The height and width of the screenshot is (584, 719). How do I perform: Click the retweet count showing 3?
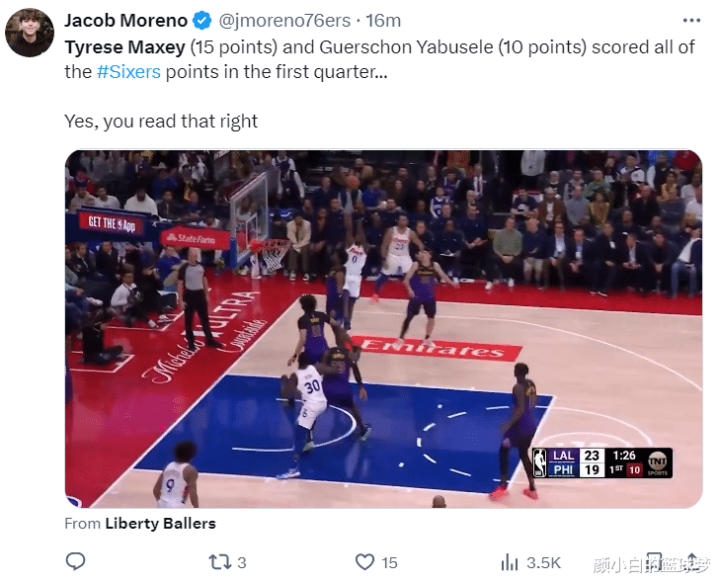242,562
